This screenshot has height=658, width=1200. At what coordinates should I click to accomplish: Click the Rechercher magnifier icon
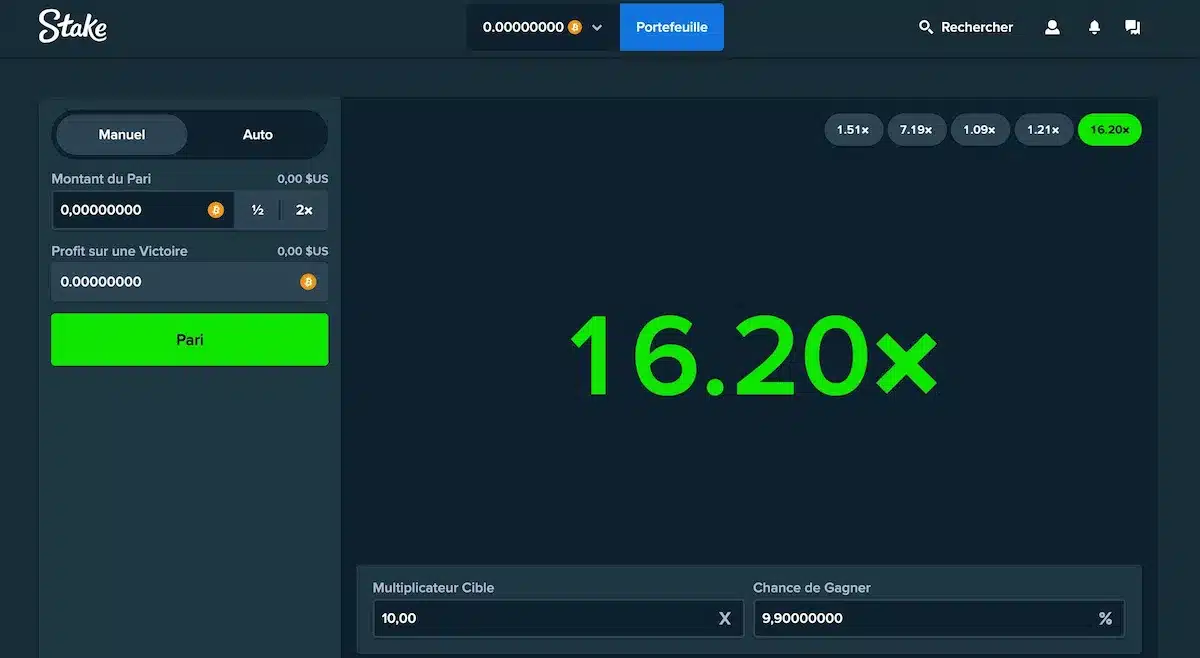tap(926, 27)
